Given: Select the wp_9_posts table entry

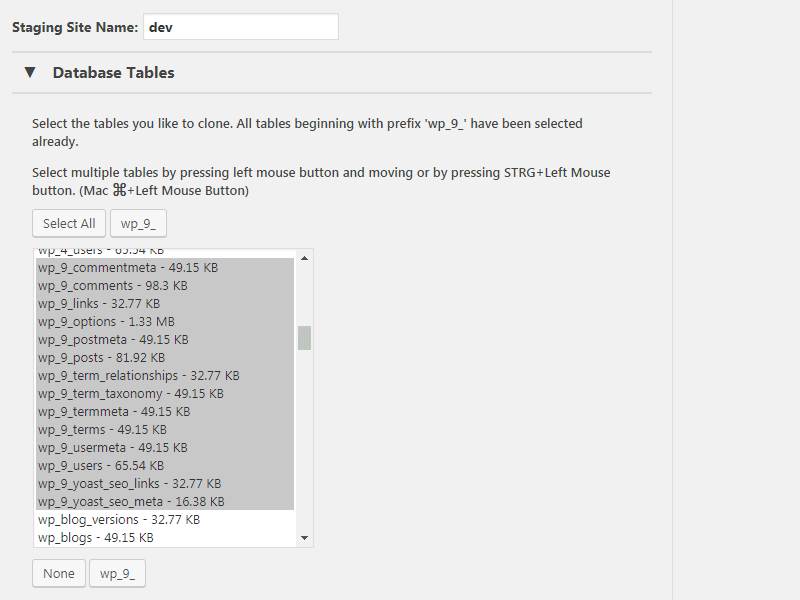Looking at the screenshot, I should click(x=165, y=358).
